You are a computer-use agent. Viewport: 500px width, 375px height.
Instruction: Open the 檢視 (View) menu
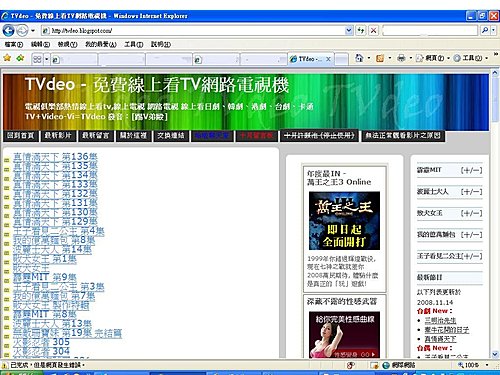tap(67, 44)
